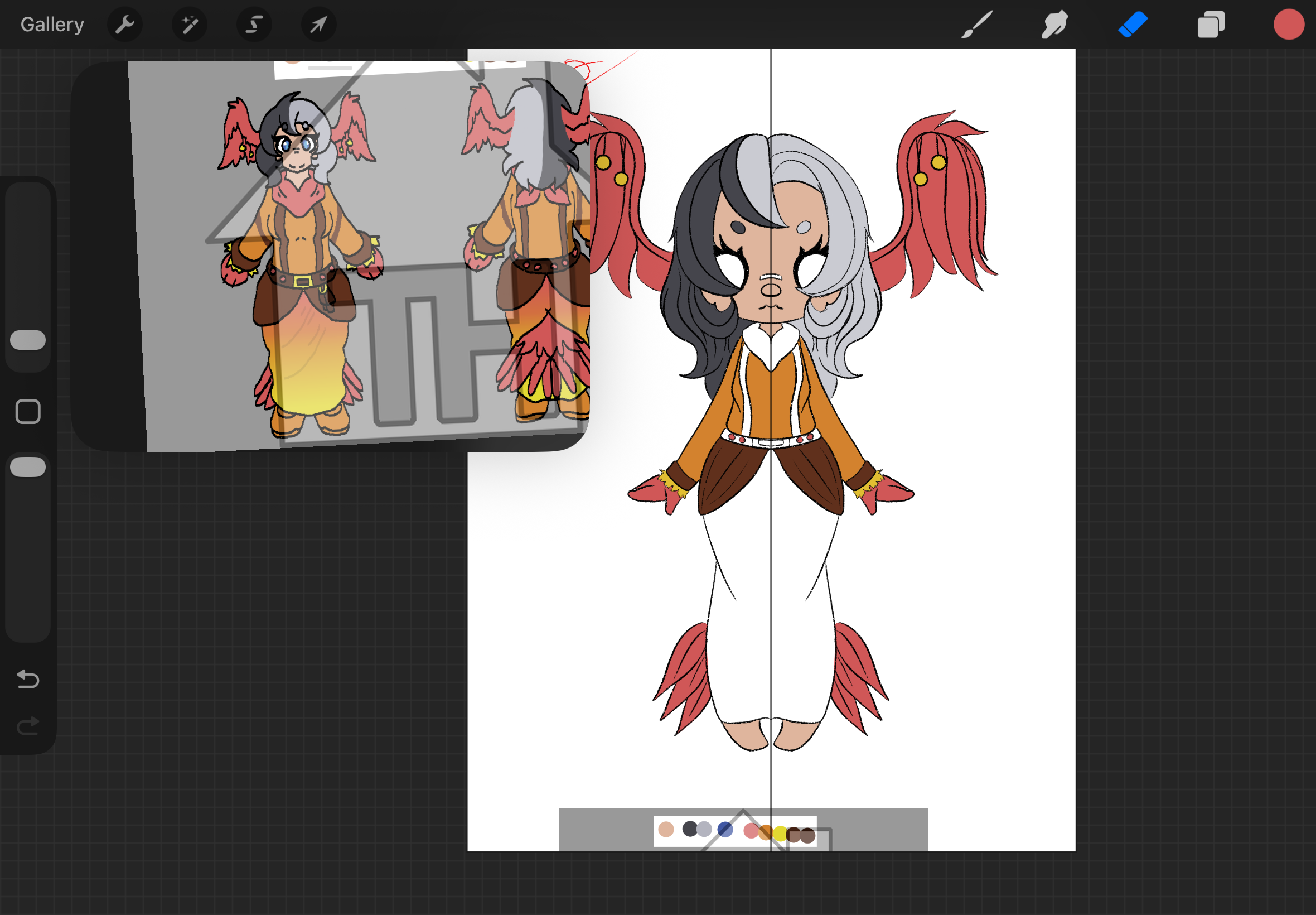Select the Smudge finger tool
The width and height of the screenshot is (1316, 915).
pos(1054,25)
